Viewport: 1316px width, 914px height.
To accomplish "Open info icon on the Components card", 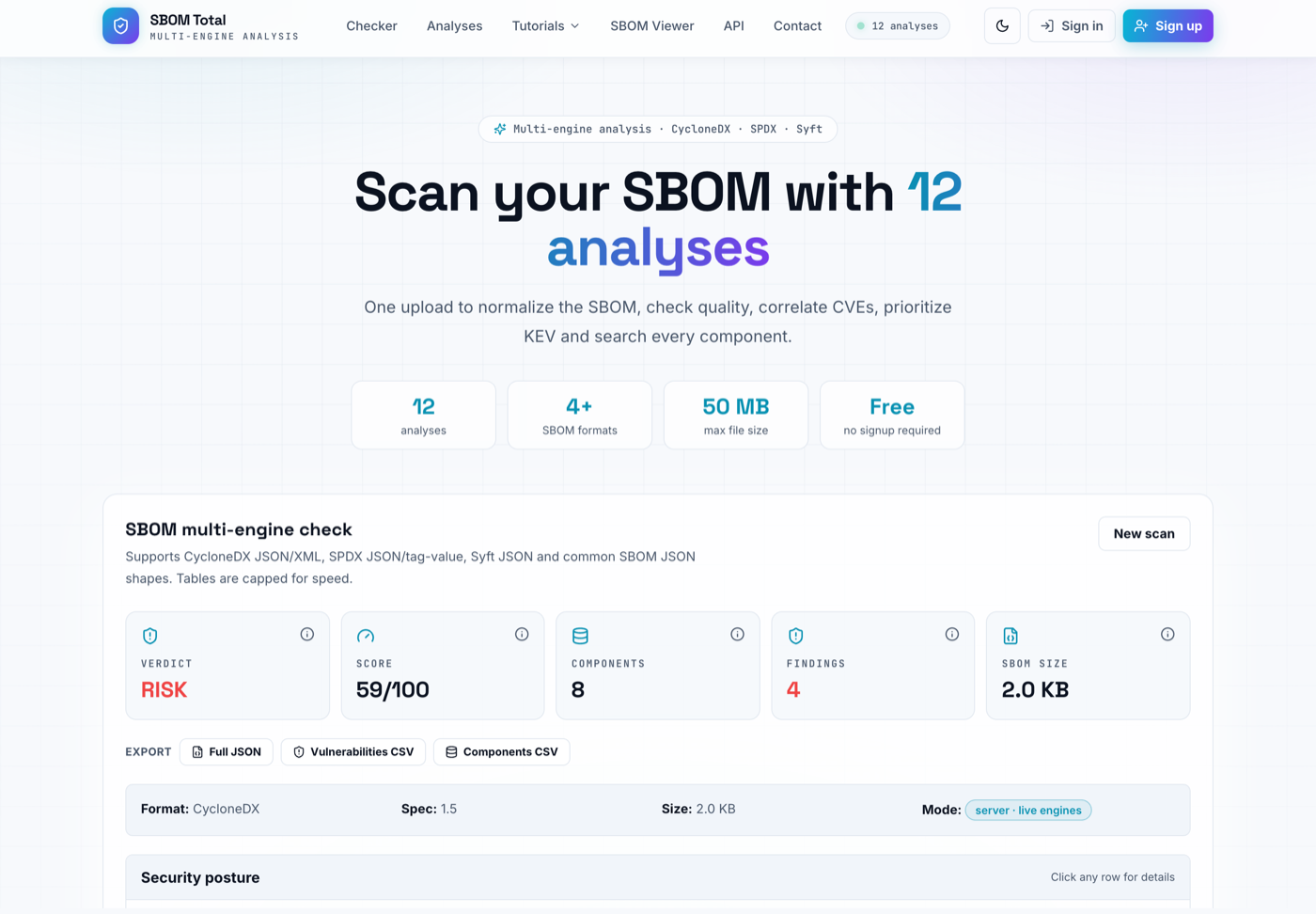I will pyautogui.click(x=737, y=635).
